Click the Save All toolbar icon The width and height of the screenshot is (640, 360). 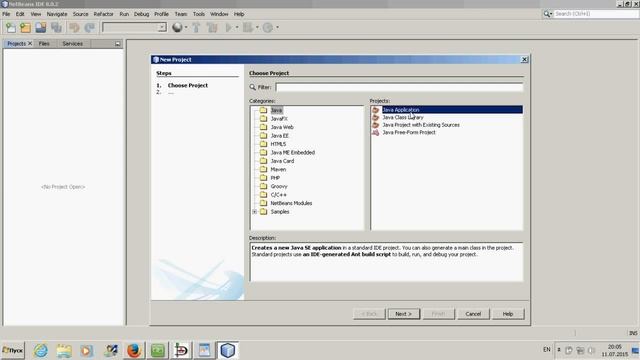56,27
